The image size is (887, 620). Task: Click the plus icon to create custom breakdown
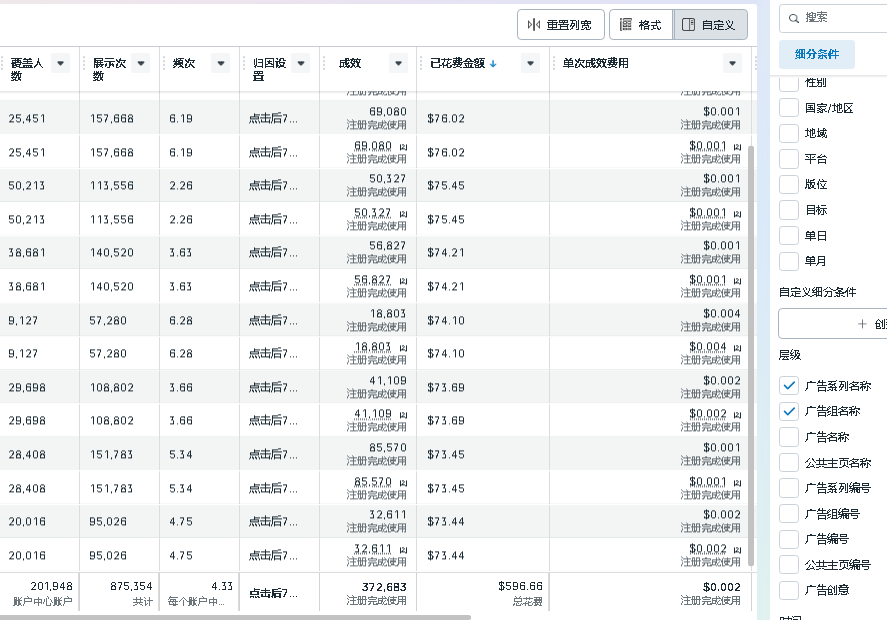coord(862,324)
